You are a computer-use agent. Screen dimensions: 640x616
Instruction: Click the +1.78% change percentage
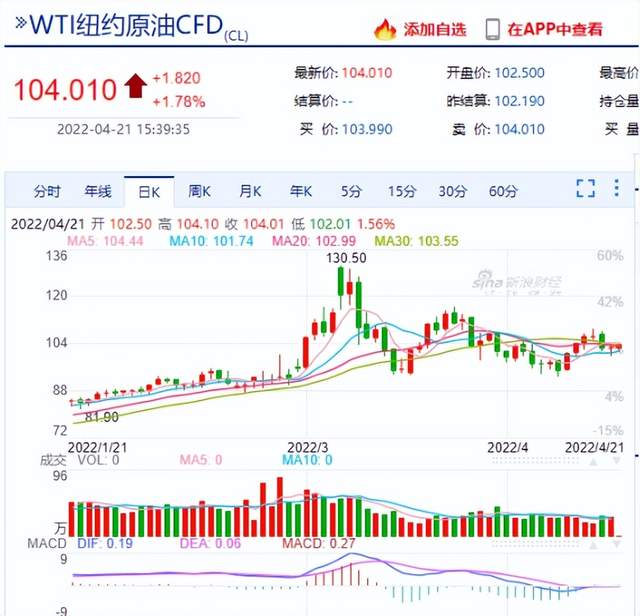(x=178, y=102)
